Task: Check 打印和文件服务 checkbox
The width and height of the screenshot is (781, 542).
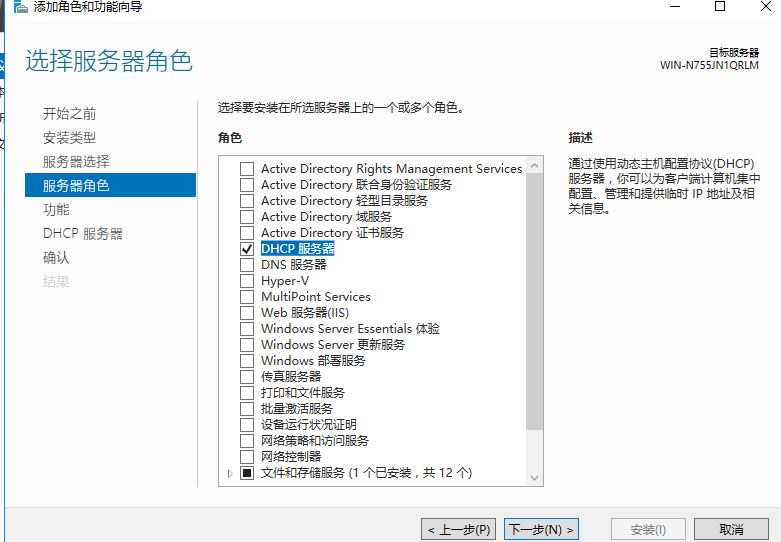Action: [x=247, y=393]
